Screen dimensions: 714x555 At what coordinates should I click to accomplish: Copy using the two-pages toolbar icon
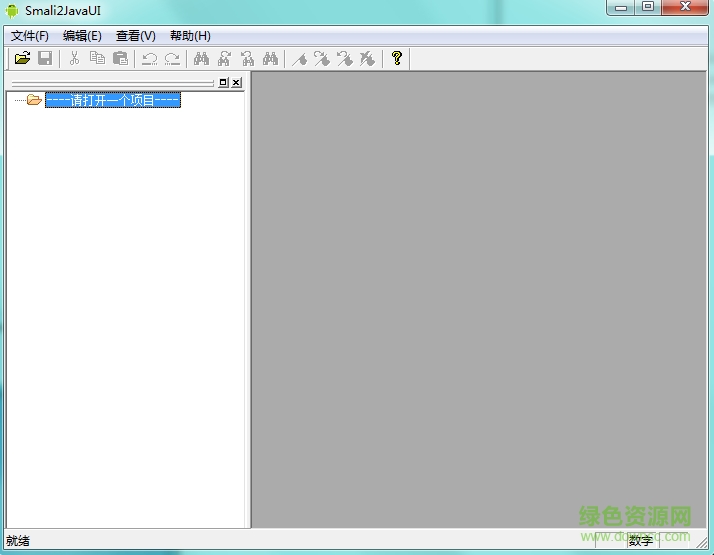point(97,58)
